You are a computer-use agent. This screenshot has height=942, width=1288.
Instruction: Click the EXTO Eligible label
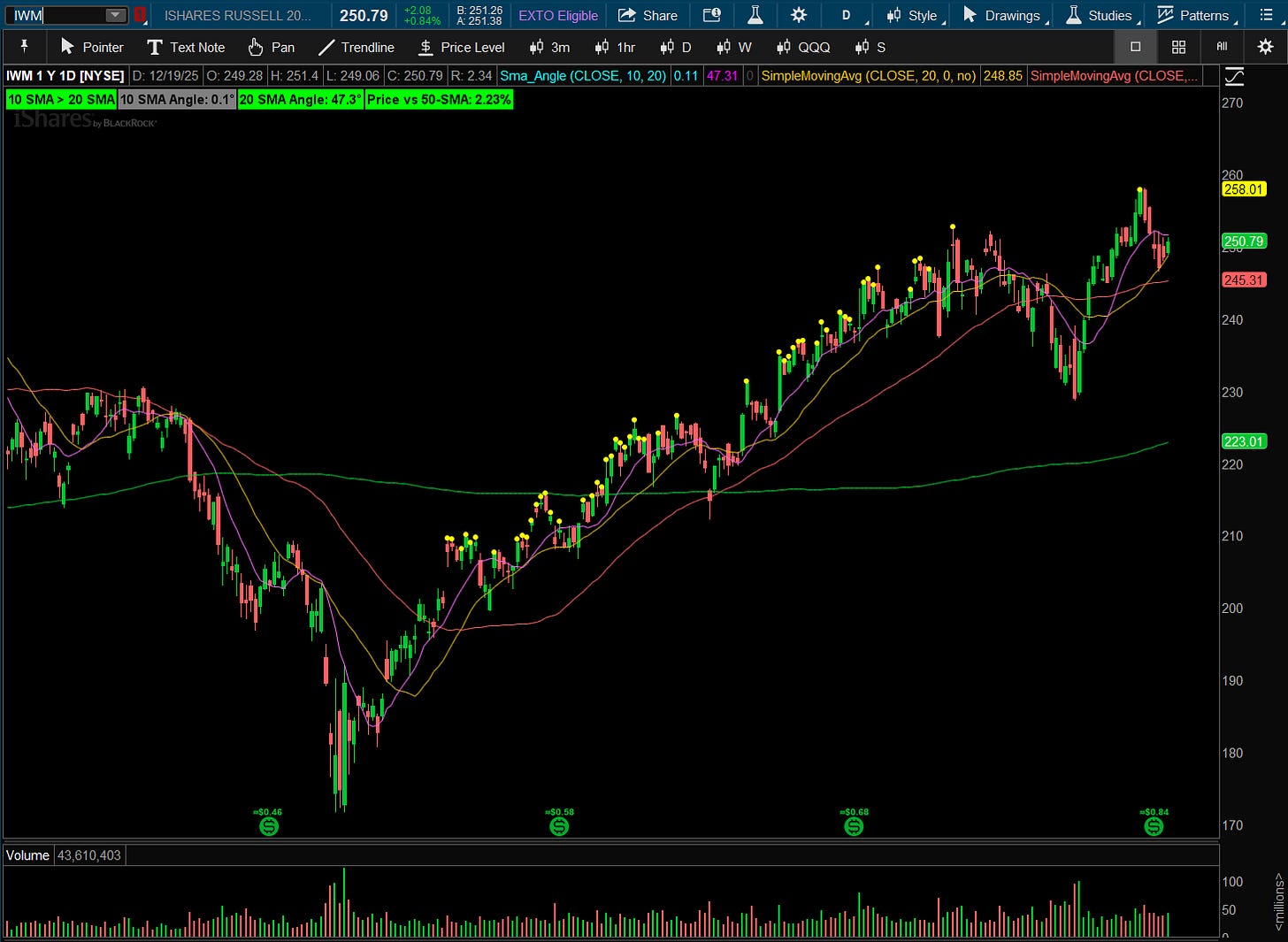click(558, 15)
